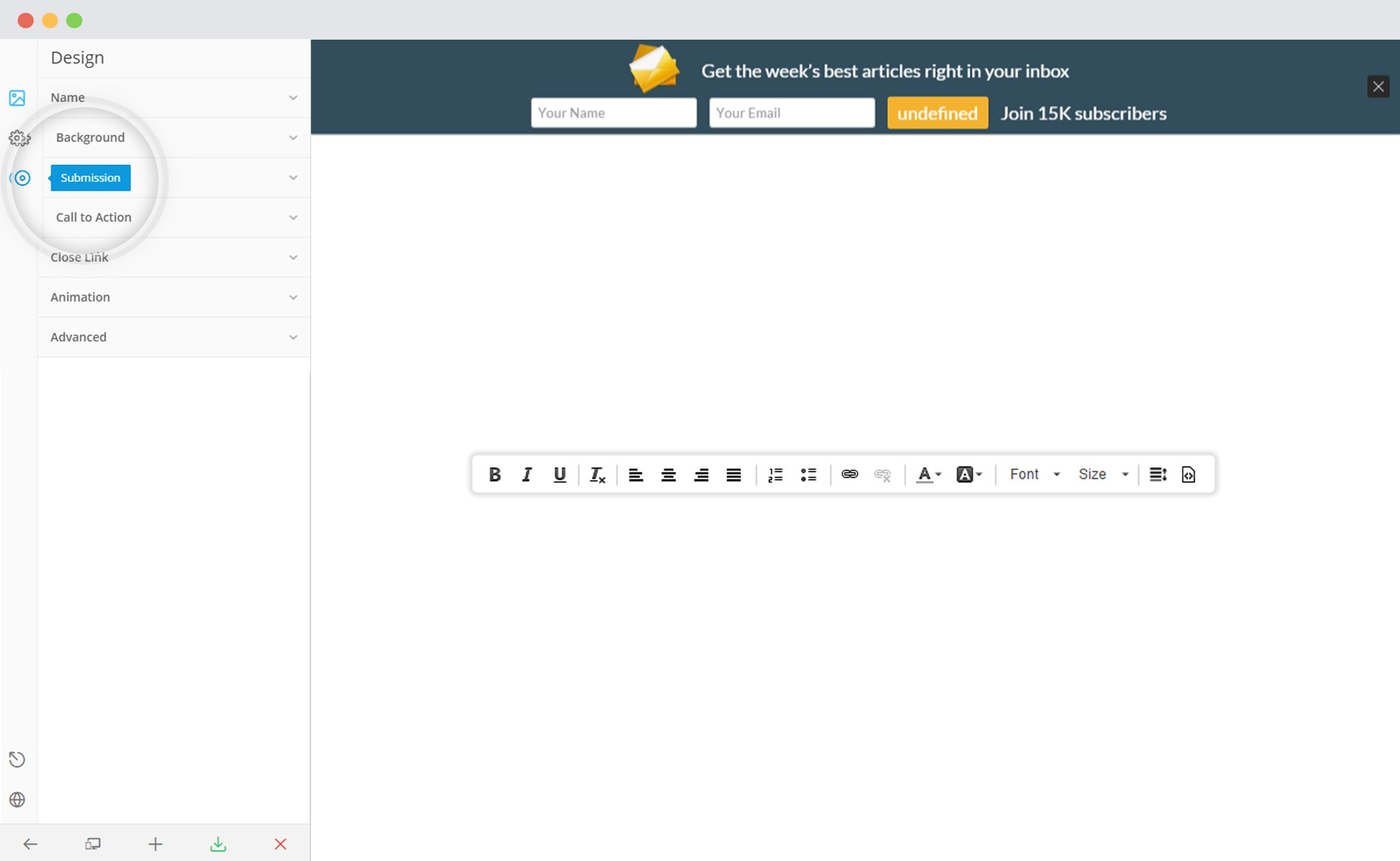Screen dimensions: 1400x861
Task: Remove text formatting
Action: 597,475
